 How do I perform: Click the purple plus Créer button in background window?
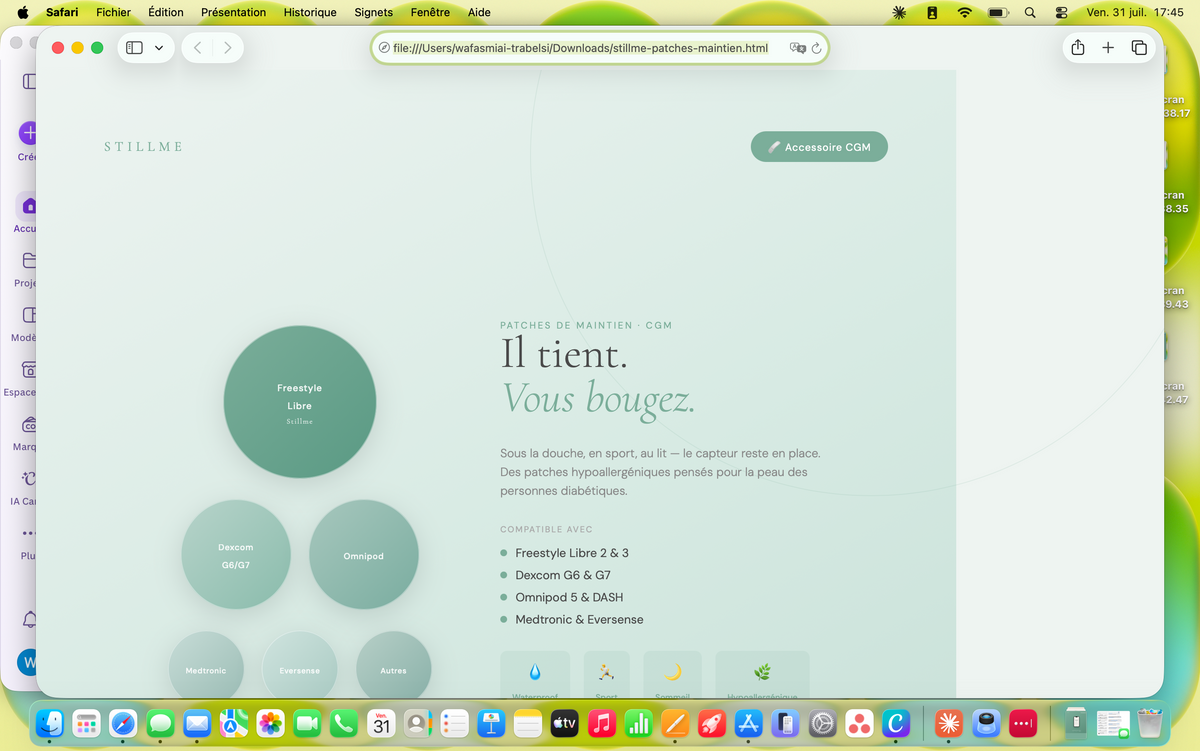click(29, 133)
